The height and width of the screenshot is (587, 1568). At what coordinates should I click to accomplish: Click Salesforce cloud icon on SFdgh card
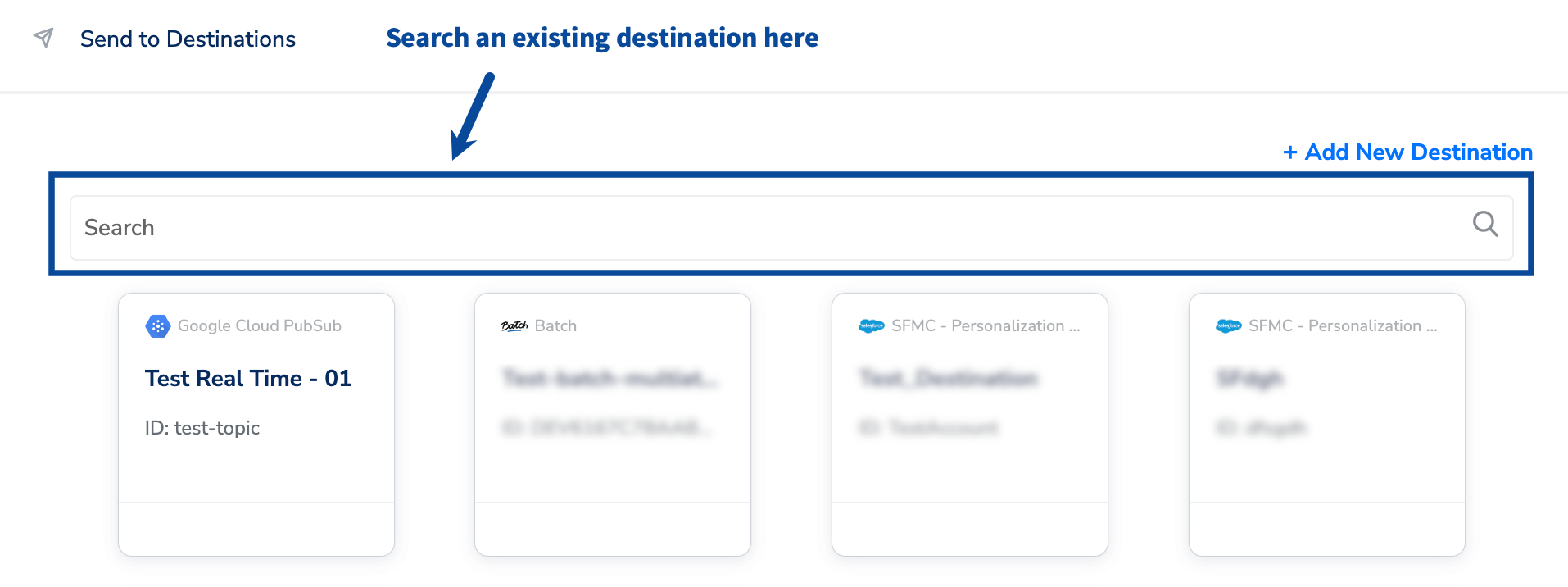(x=1228, y=326)
